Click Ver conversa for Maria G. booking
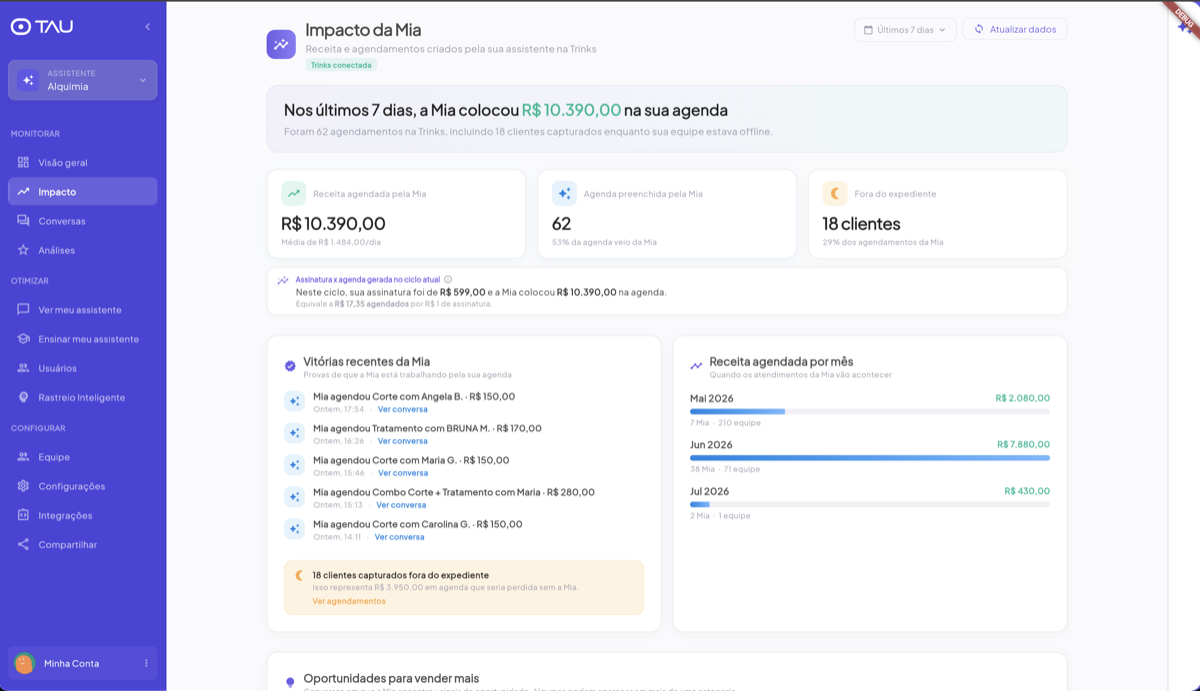The height and width of the screenshot is (691, 1200). 403,473
